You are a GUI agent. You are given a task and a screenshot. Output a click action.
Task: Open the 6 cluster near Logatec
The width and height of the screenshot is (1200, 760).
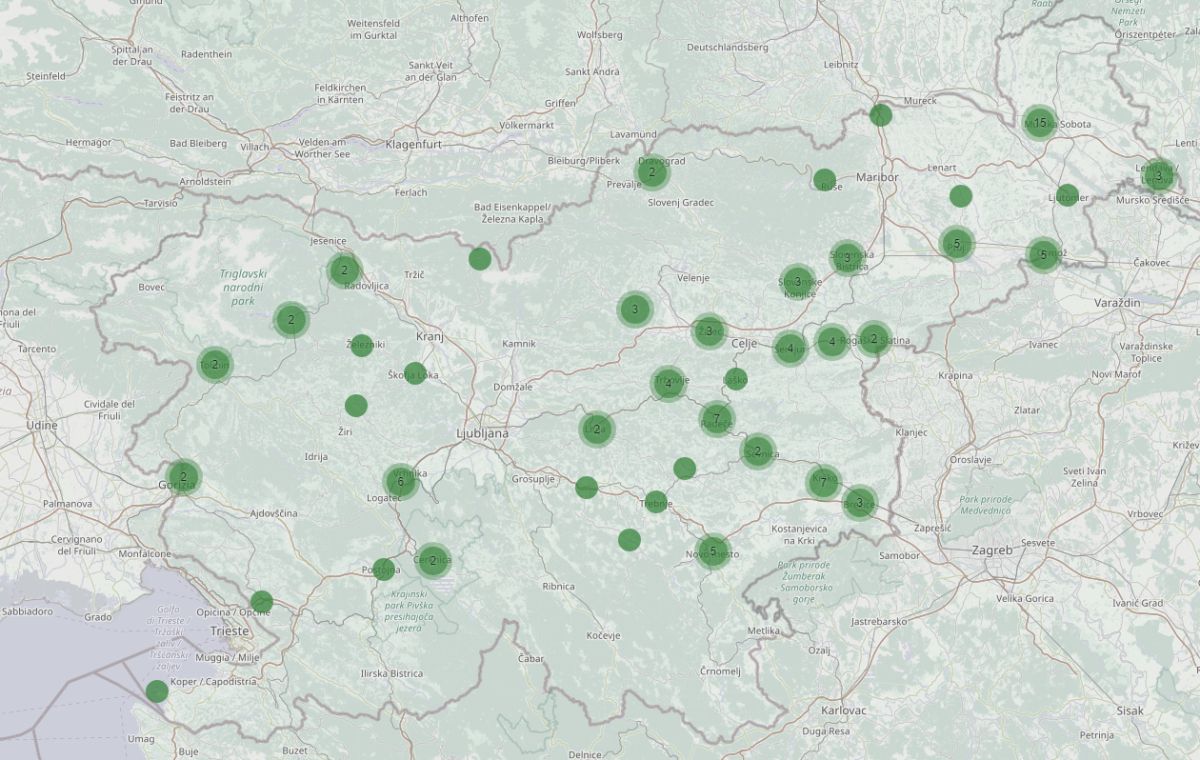pyautogui.click(x=401, y=482)
